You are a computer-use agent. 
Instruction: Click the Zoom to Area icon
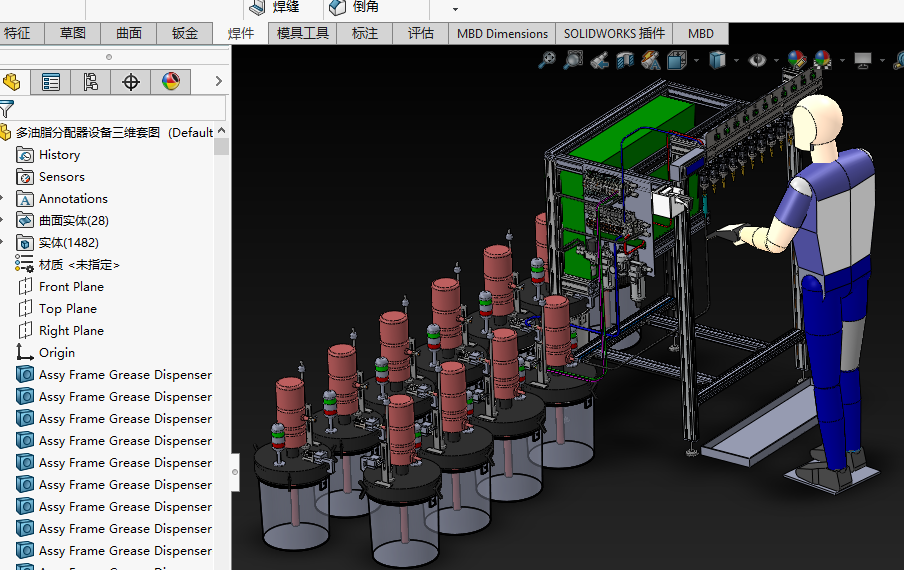(x=573, y=61)
